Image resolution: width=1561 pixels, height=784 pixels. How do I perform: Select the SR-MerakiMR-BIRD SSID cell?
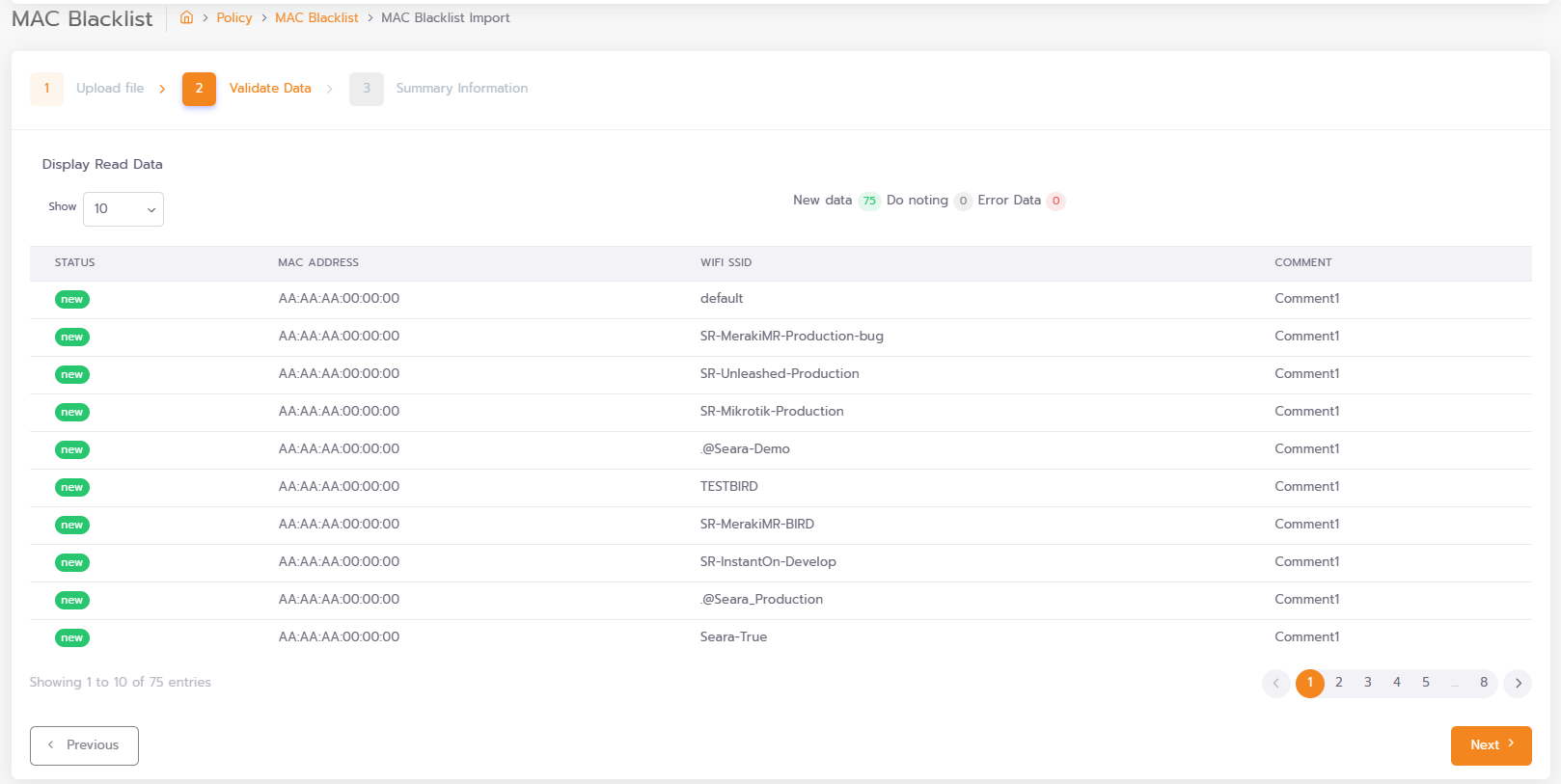[x=757, y=525]
